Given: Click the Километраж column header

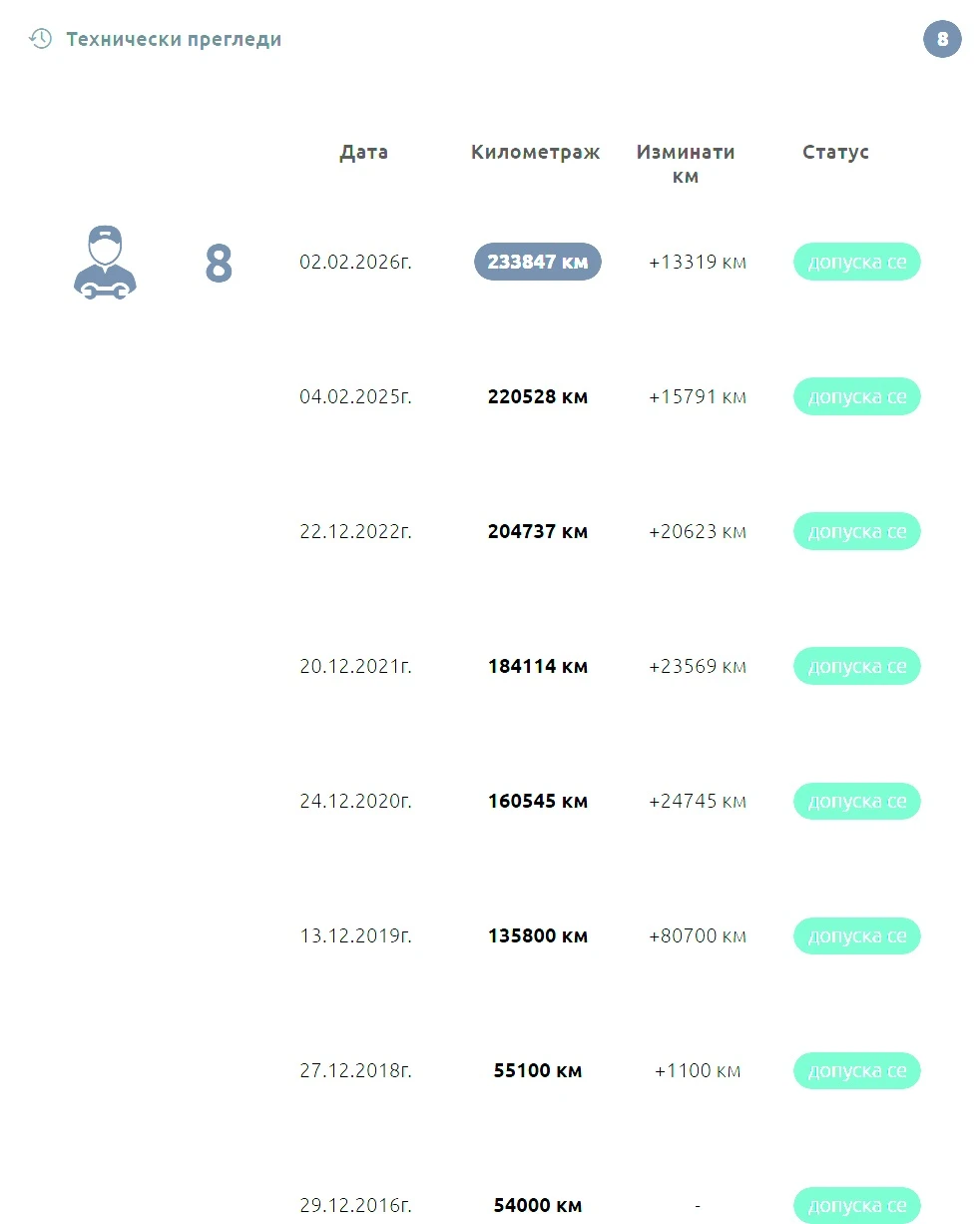Looking at the screenshot, I should (x=536, y=152).
